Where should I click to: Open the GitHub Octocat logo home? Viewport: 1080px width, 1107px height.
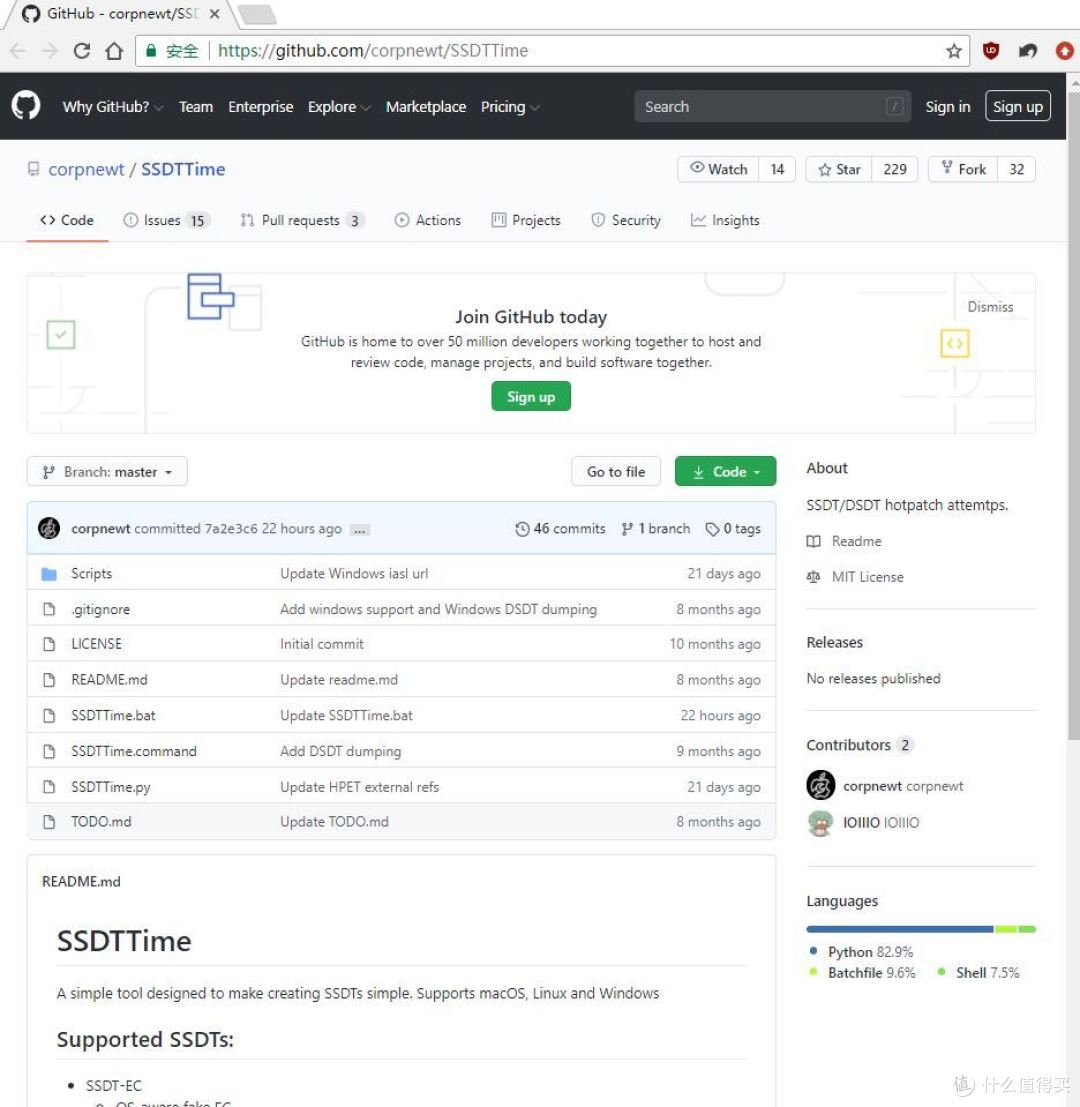26,106
